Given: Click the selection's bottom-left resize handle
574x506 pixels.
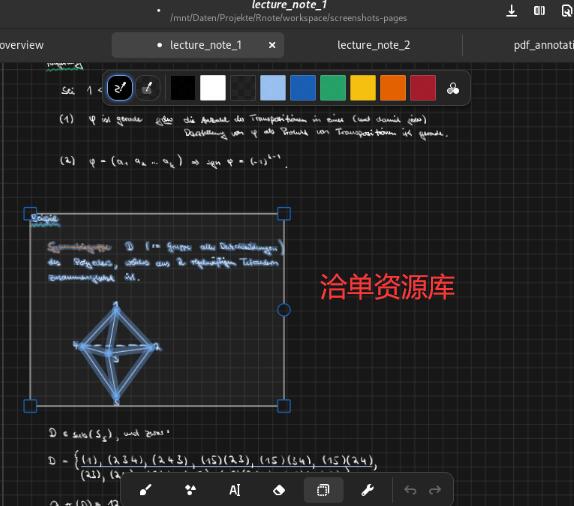Looking at the screenshot, I should pyautogui.click(x=30, y=406).
